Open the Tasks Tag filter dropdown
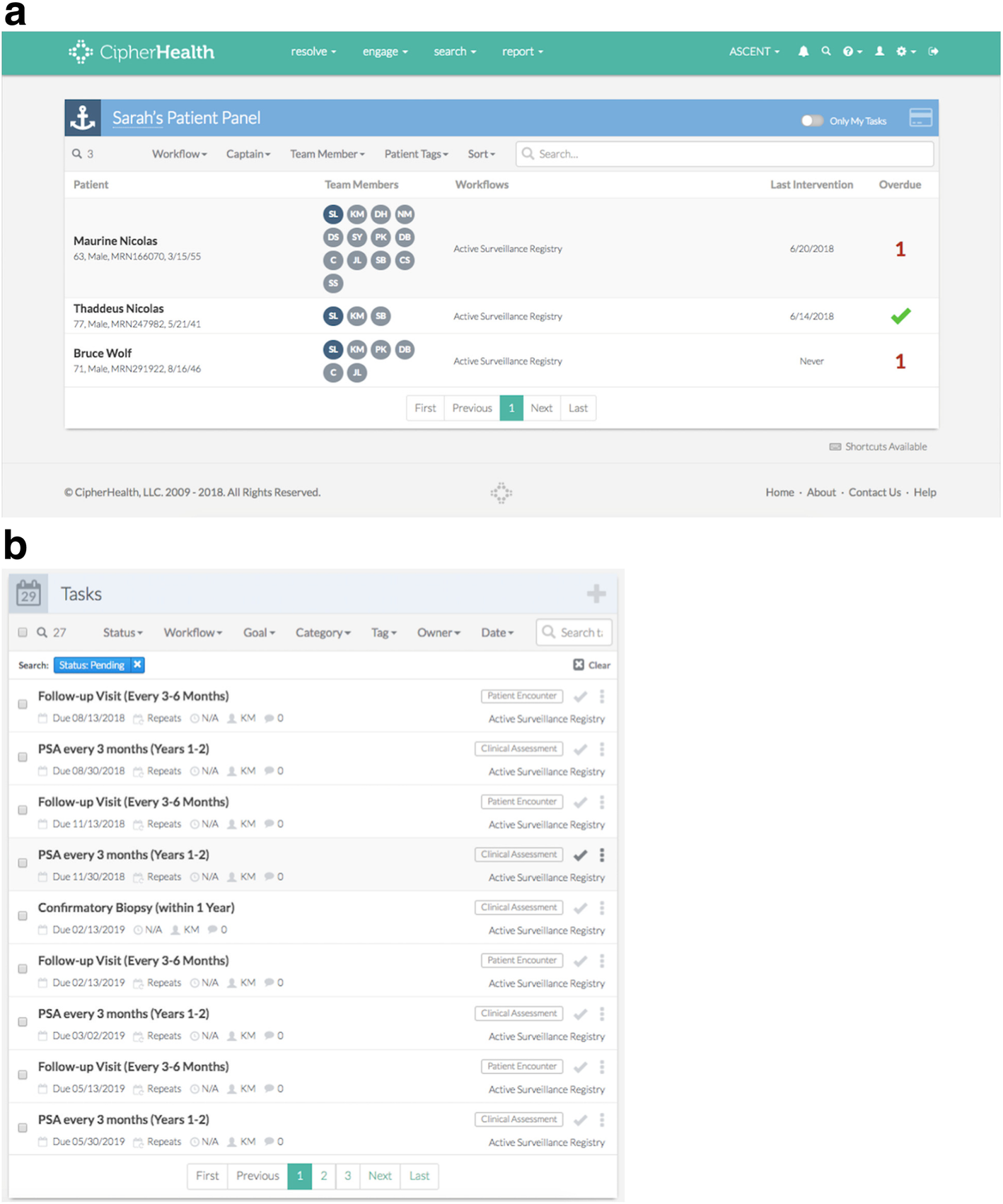 click(384, 633)
